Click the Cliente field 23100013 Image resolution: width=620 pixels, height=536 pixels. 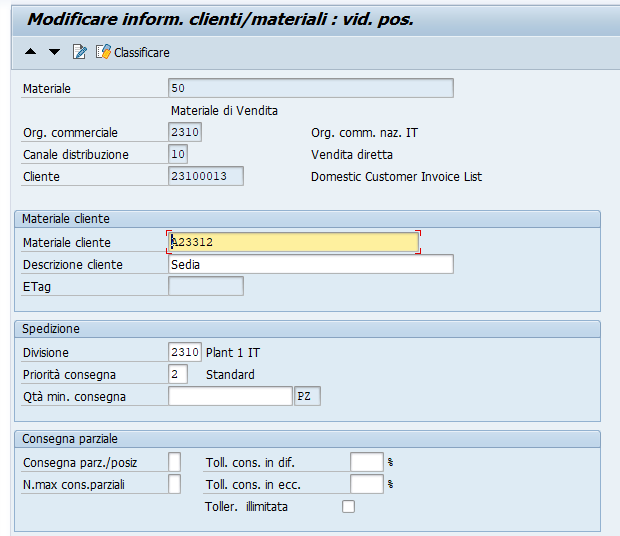206,176
